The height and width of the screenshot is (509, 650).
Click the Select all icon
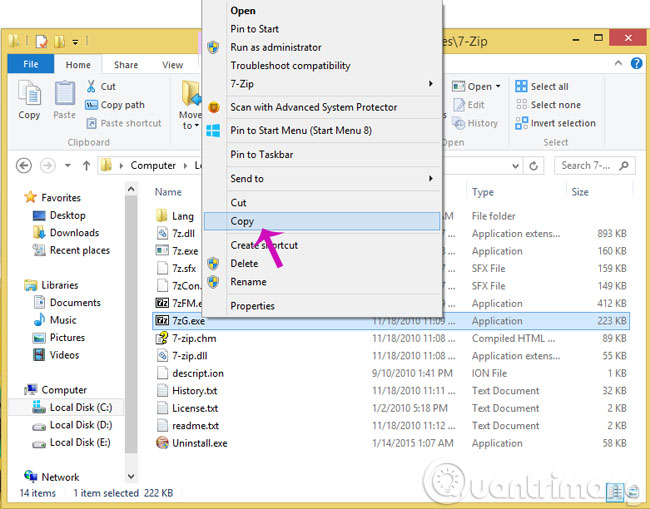pyautogui.click(x=521, y=86)
